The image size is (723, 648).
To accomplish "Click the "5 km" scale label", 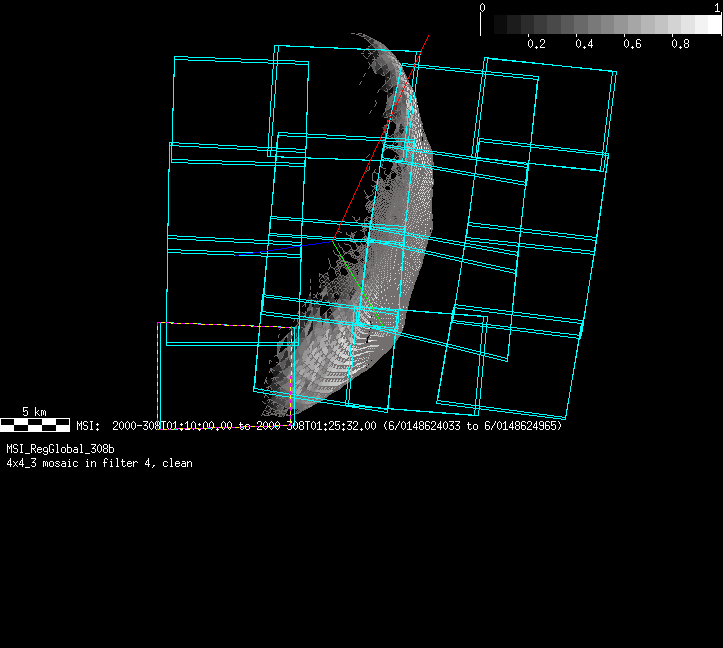I will (x=34, y=411).
